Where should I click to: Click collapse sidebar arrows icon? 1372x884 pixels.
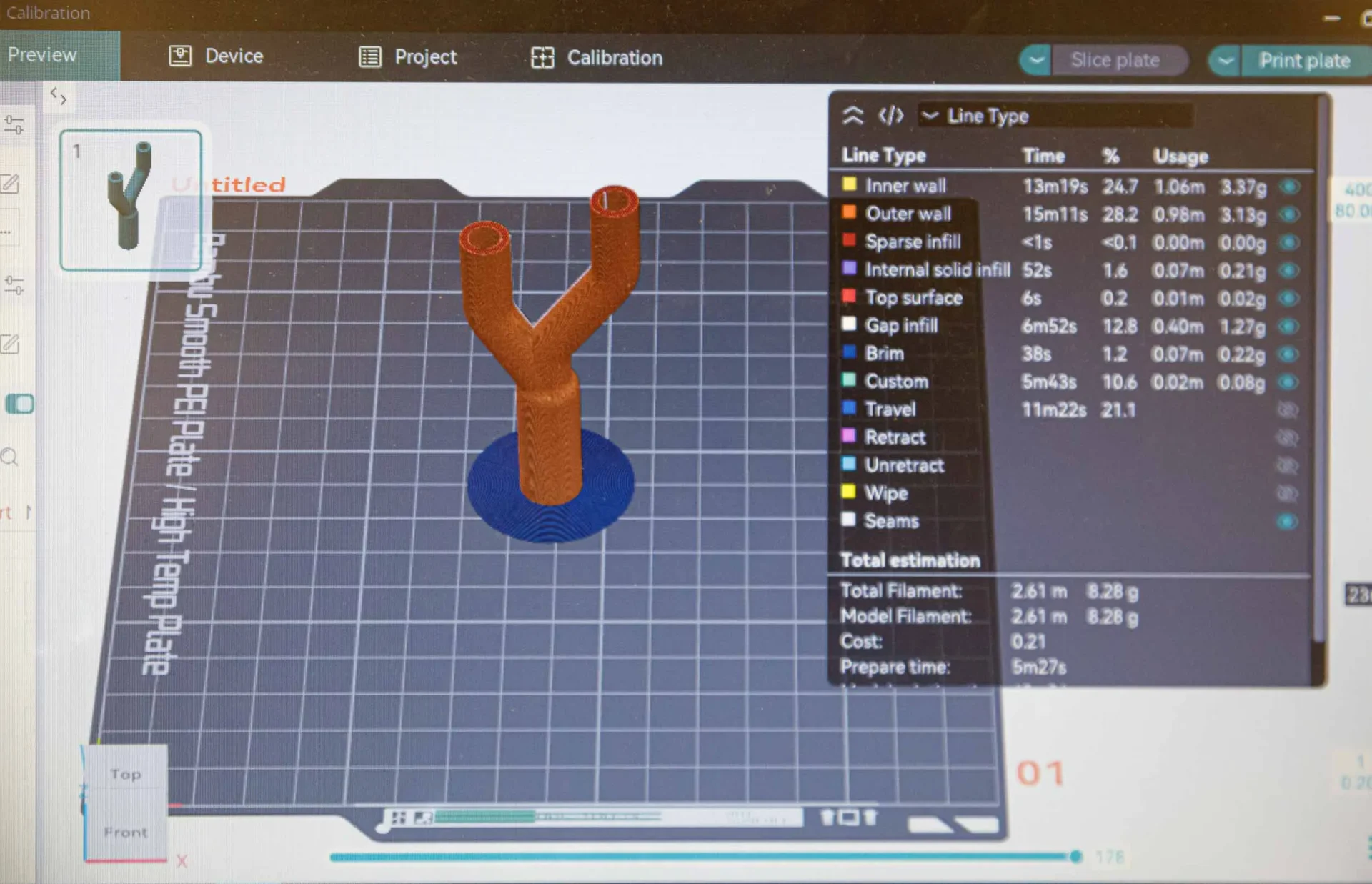point(59,96)
